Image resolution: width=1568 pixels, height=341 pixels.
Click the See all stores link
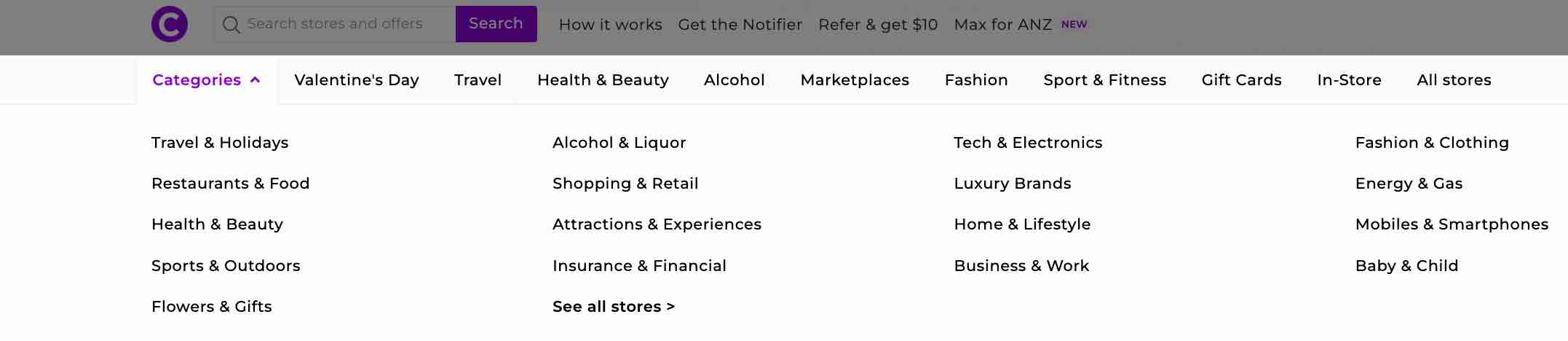point(614,307)
